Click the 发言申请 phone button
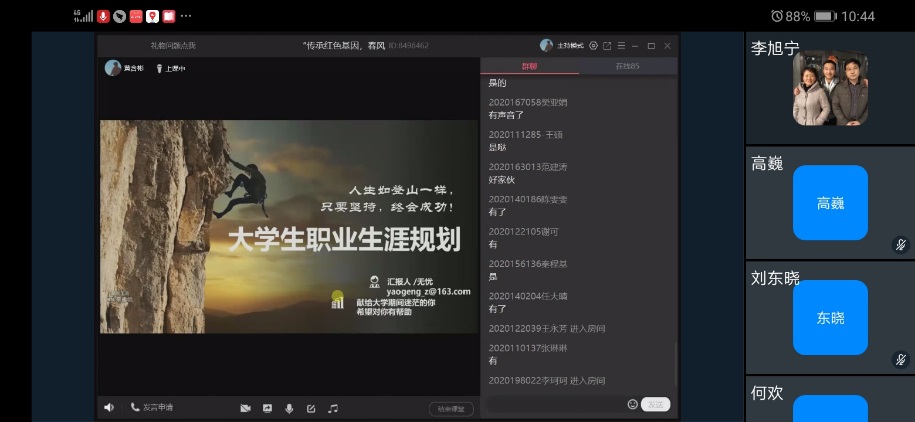The image size is (915, 422). tap(152, 408)
